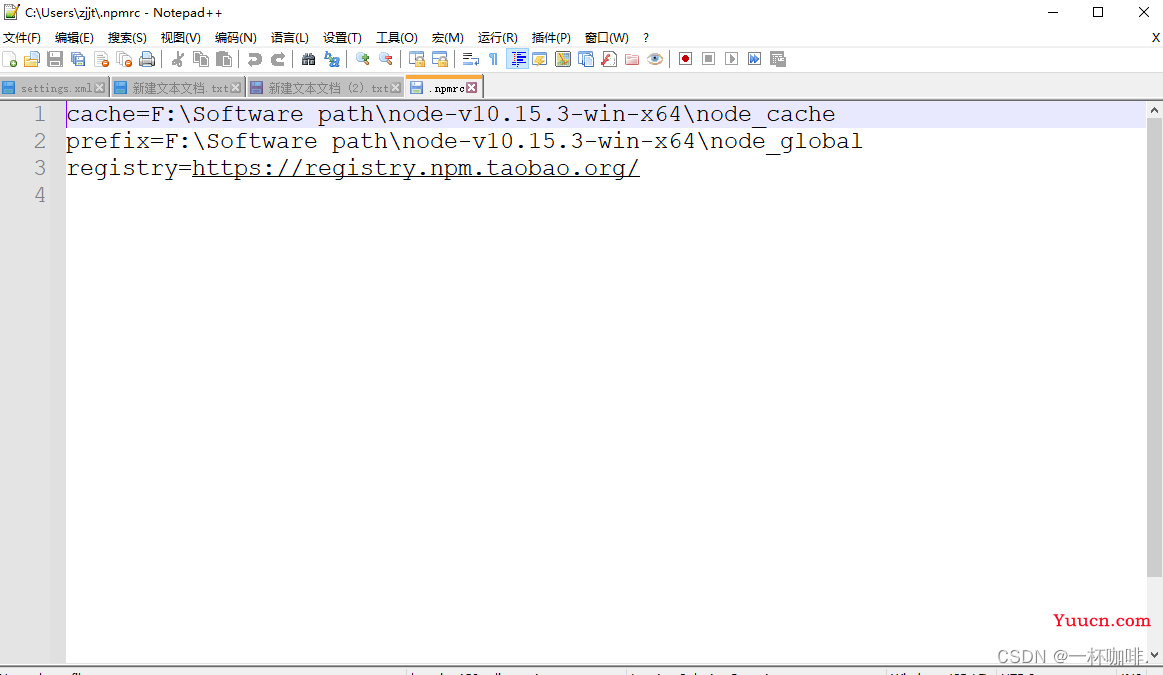Click the Paste toolbar icon
The height and width of the screenshot is (675, 1163).
(x=224, y=59)
